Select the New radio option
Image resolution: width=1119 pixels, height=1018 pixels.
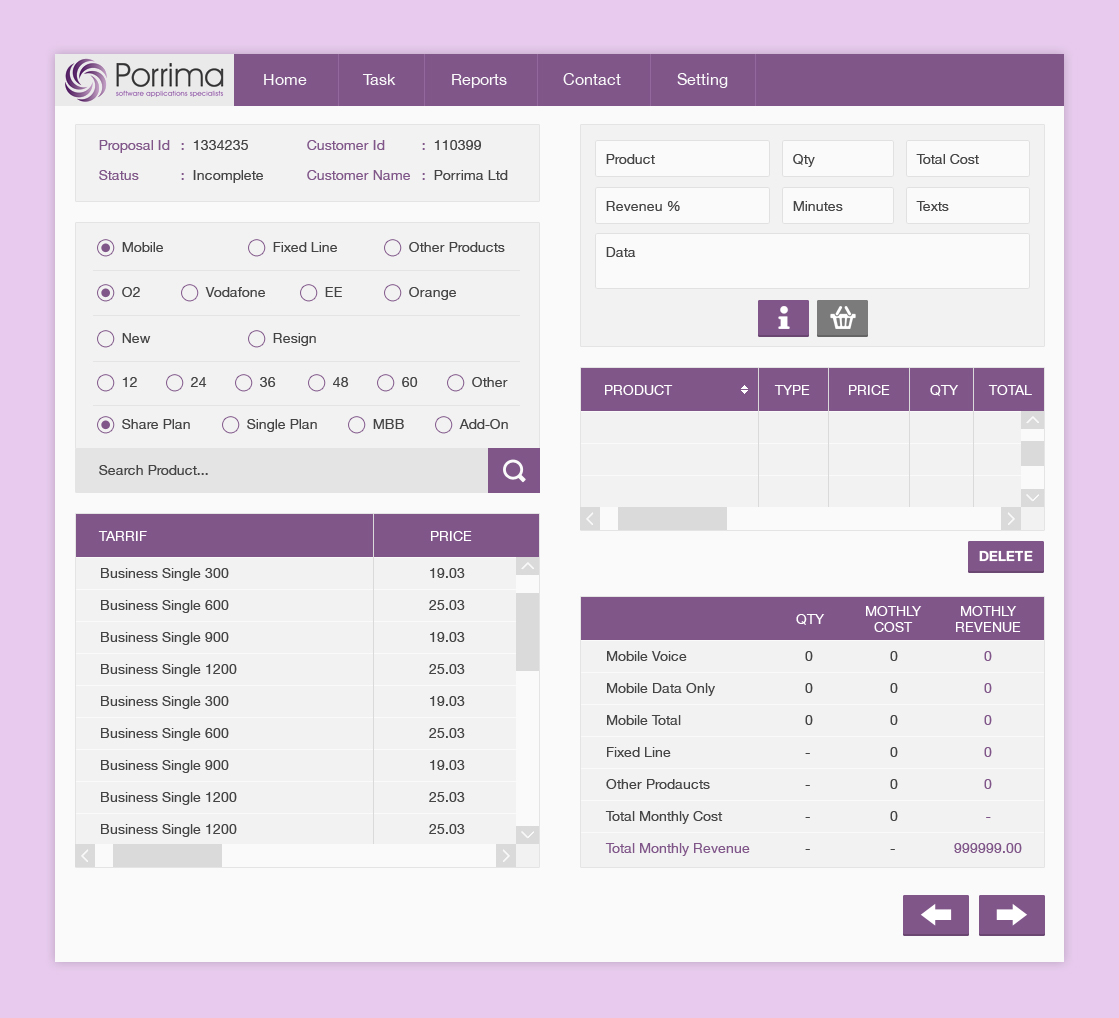pos(106,338)
